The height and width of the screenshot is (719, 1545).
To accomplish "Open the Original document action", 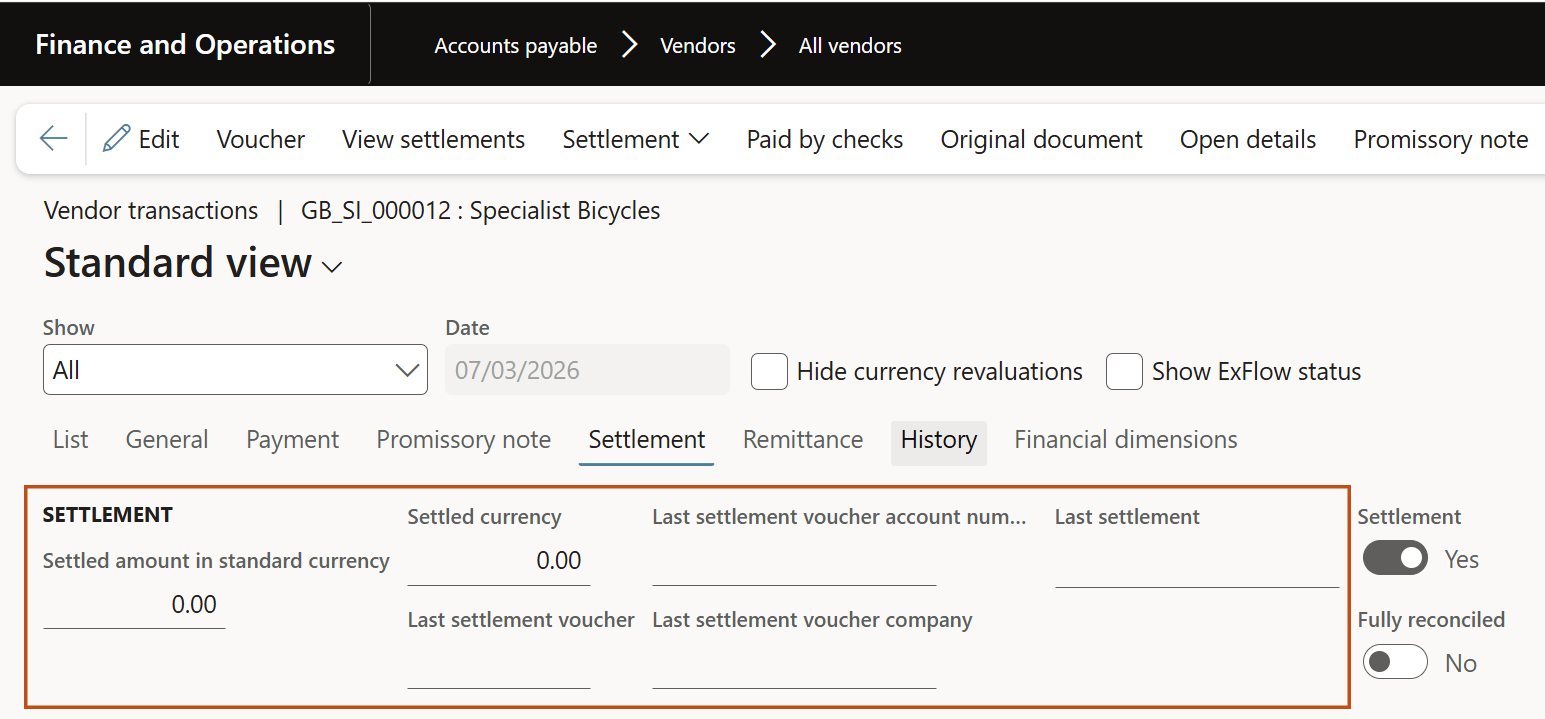I will (1041, 139).
